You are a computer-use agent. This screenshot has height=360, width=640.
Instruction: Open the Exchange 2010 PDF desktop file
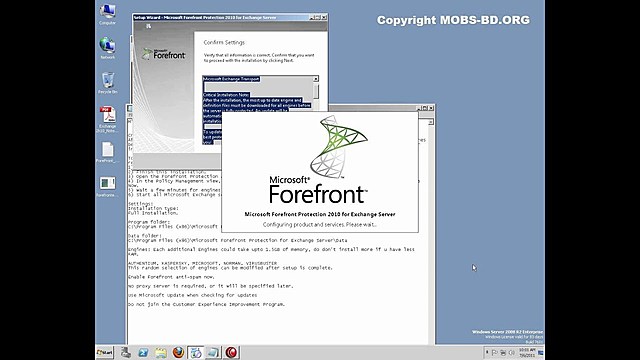pos(107,119)
